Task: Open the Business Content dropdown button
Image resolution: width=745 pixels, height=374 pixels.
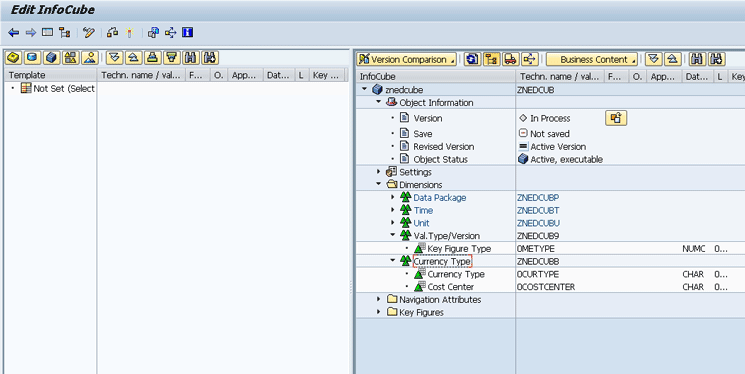Action: point(592,59)
